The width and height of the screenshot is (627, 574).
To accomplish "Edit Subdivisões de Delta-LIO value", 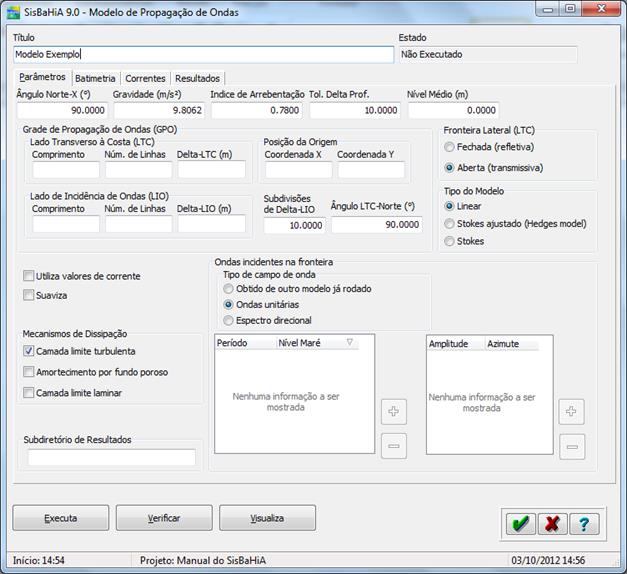I will (294, 225).
